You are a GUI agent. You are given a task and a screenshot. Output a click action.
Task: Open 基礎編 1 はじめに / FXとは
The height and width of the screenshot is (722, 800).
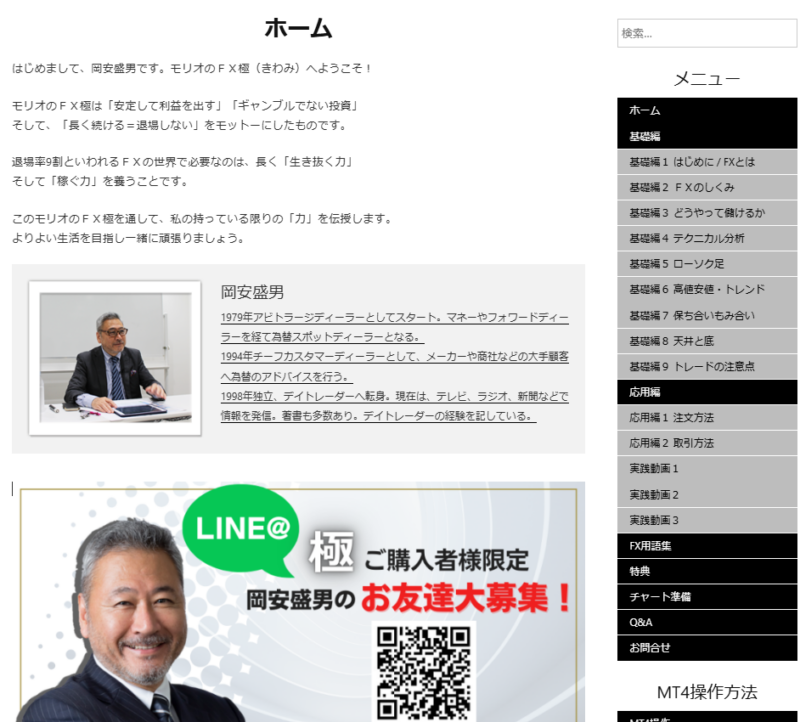click(707, 162)
